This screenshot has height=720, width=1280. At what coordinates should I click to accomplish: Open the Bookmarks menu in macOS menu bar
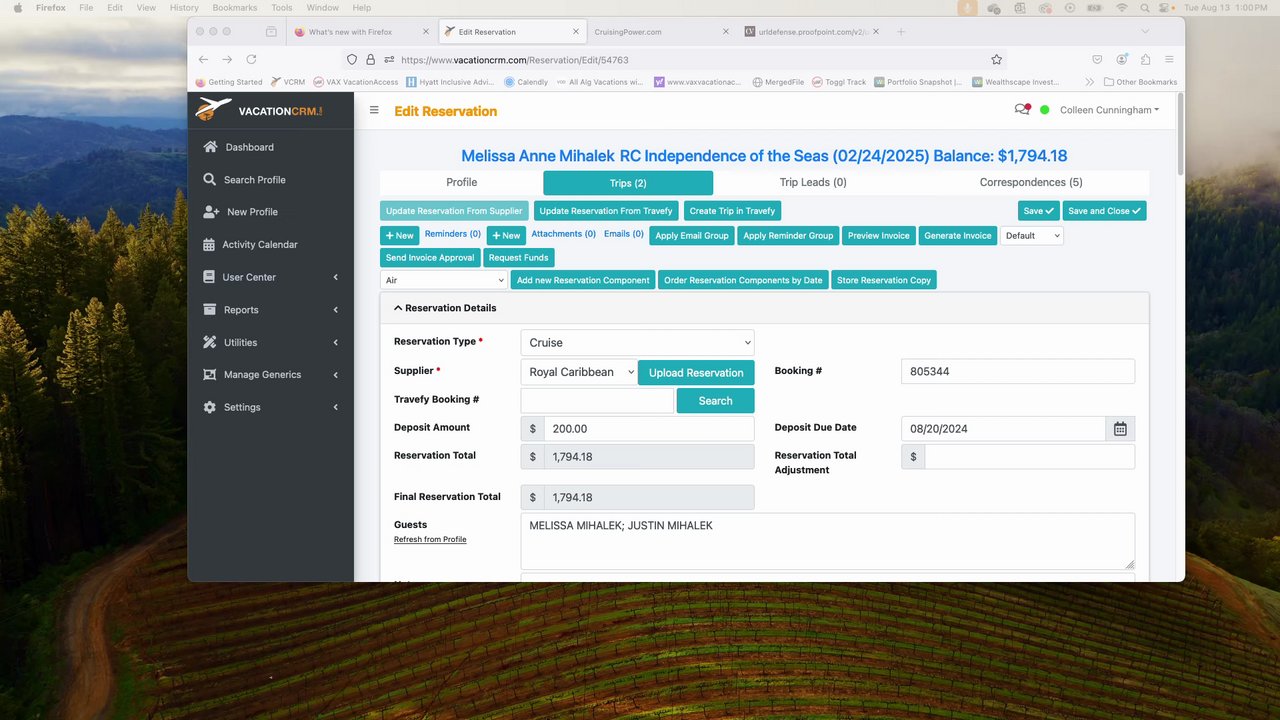234,7
